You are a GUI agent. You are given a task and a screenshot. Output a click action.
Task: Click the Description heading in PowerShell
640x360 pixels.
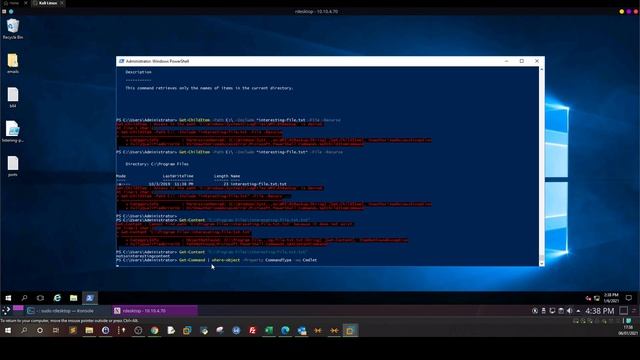[x=138, y=72]
